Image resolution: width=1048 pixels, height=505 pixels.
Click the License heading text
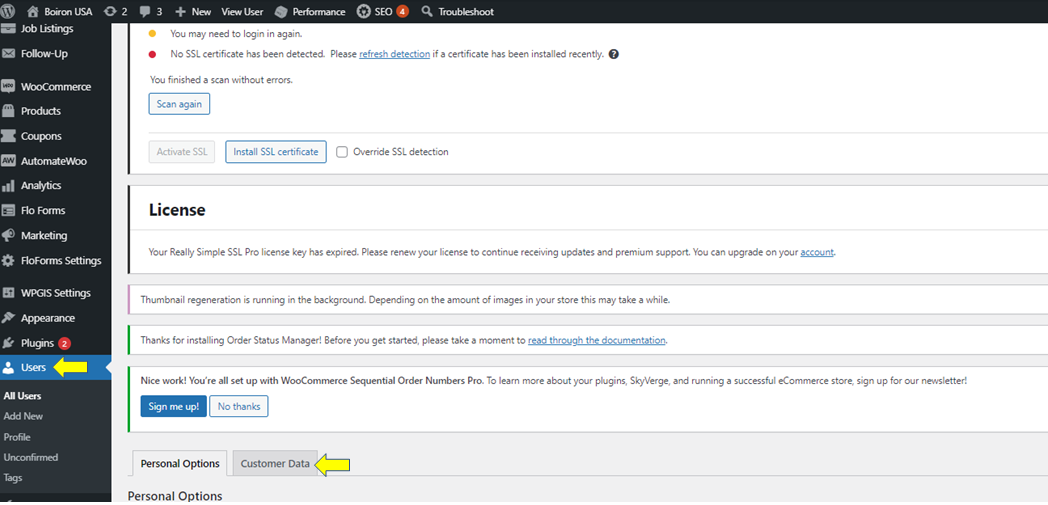point(177,210)
